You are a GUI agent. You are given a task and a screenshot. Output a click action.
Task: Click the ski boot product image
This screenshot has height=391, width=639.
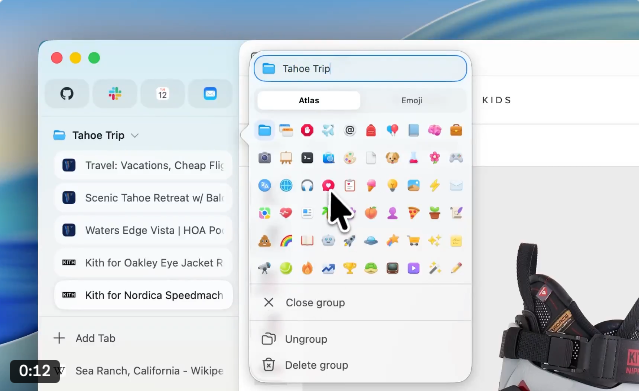point(569,316)
